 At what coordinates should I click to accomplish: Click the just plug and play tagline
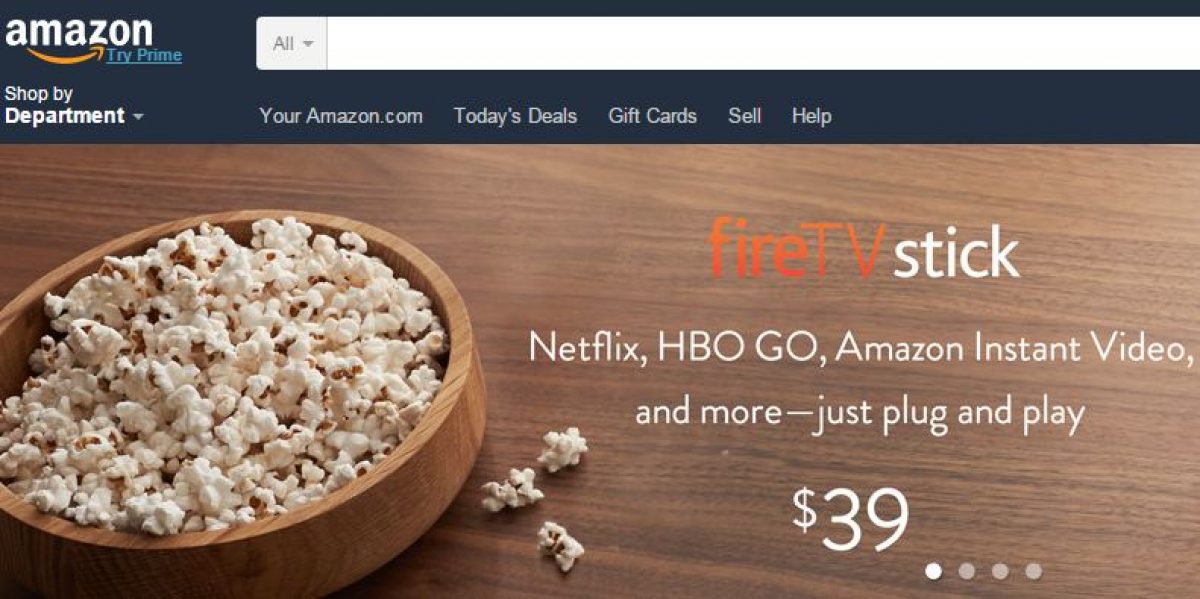pos(948,412)
